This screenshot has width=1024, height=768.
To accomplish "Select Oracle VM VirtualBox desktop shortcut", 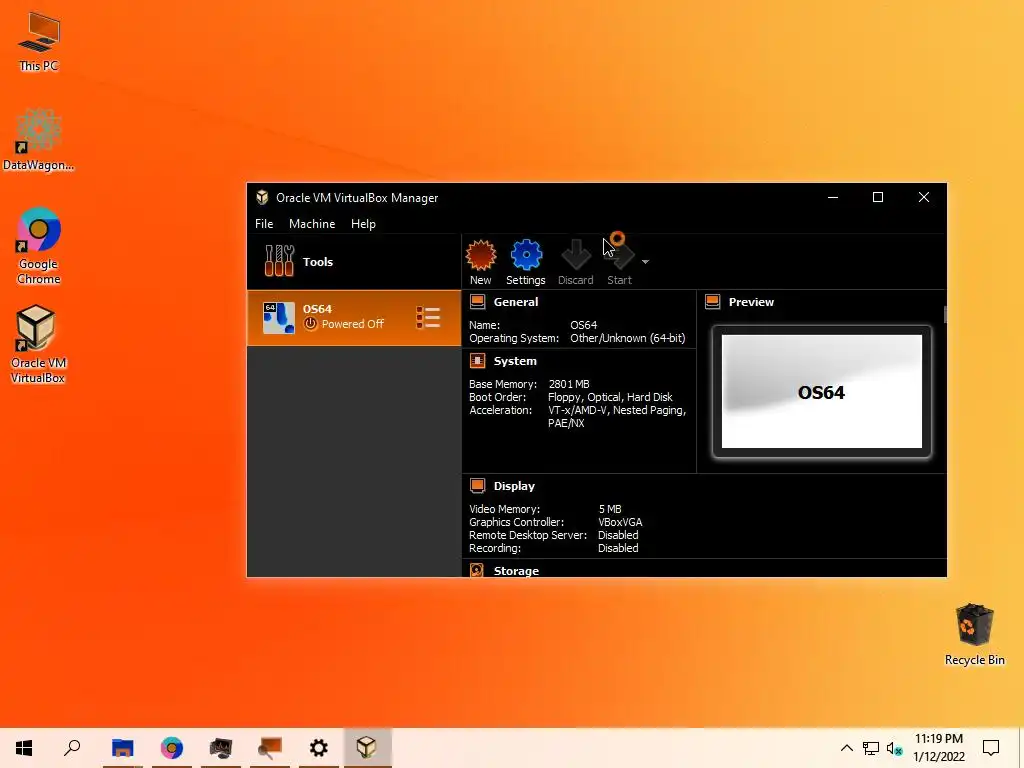I will 38,345.
